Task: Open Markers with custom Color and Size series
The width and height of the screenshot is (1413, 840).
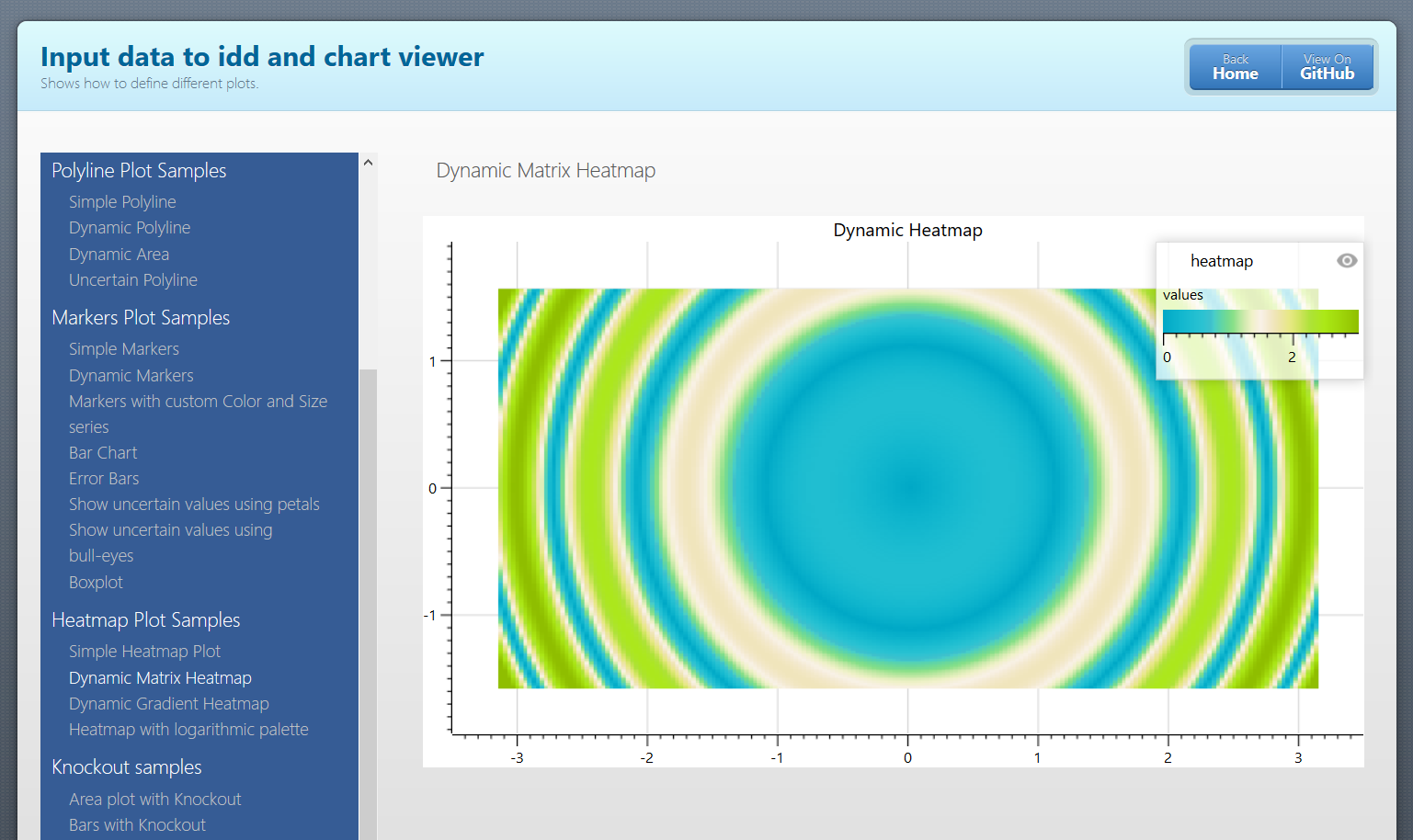Action: (198, 414)
